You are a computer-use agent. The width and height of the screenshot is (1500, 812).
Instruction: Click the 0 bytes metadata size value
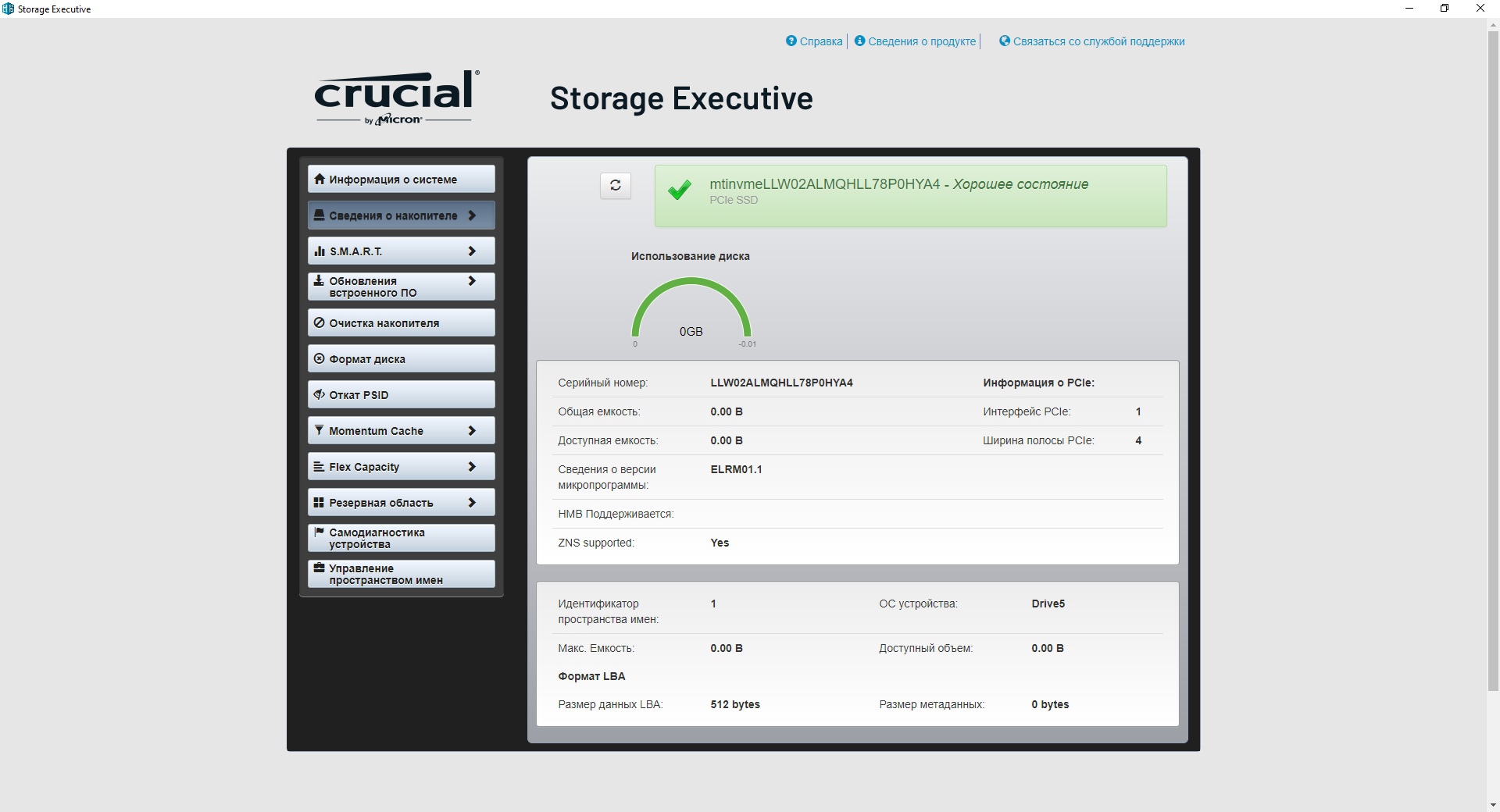[1050, 704]
